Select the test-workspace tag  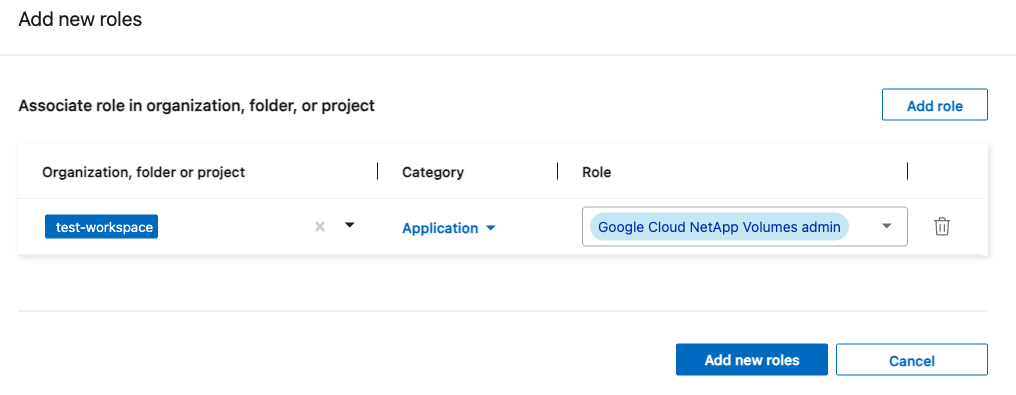click(x=101, y=227)
